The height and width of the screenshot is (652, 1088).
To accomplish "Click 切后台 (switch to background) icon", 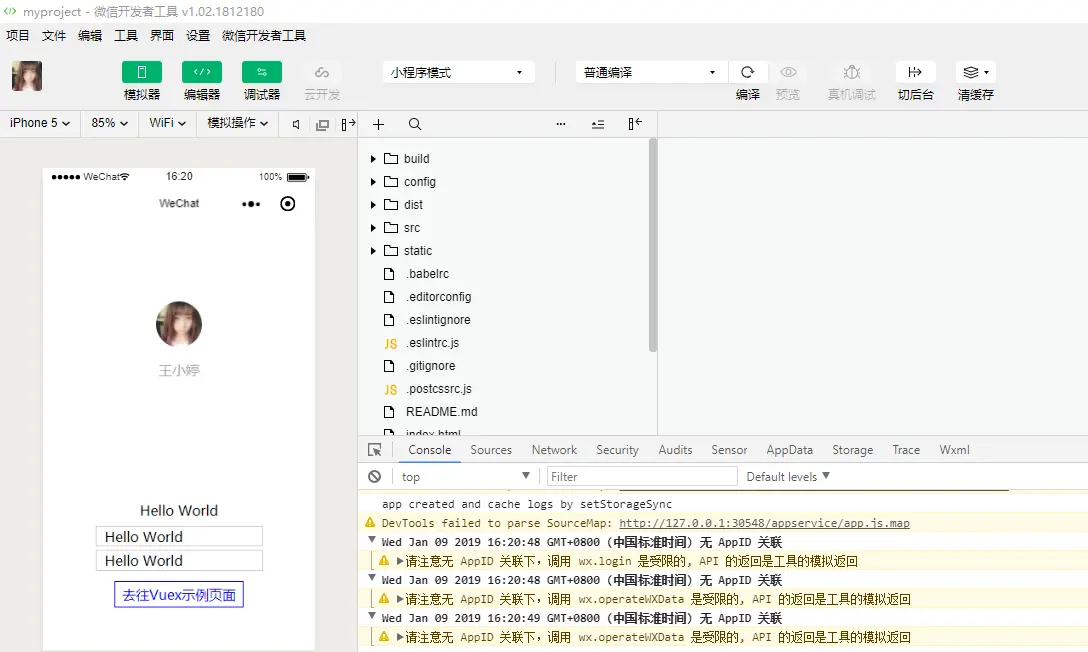I will click(914, 72).
